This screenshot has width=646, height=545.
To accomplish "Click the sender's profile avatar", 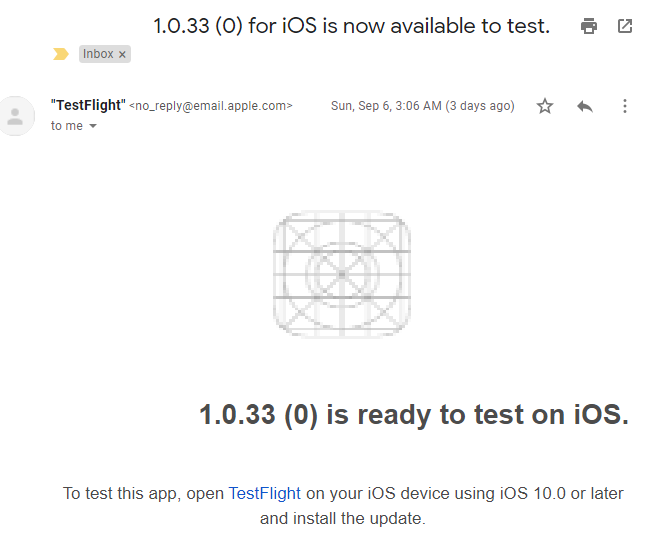I will click(x=16, y=116).
